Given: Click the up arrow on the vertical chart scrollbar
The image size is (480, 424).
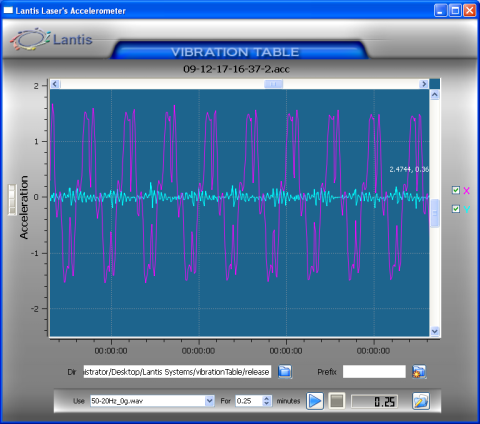Looking at the screenshot, I should pyautogui.click(x=435, y=95).
